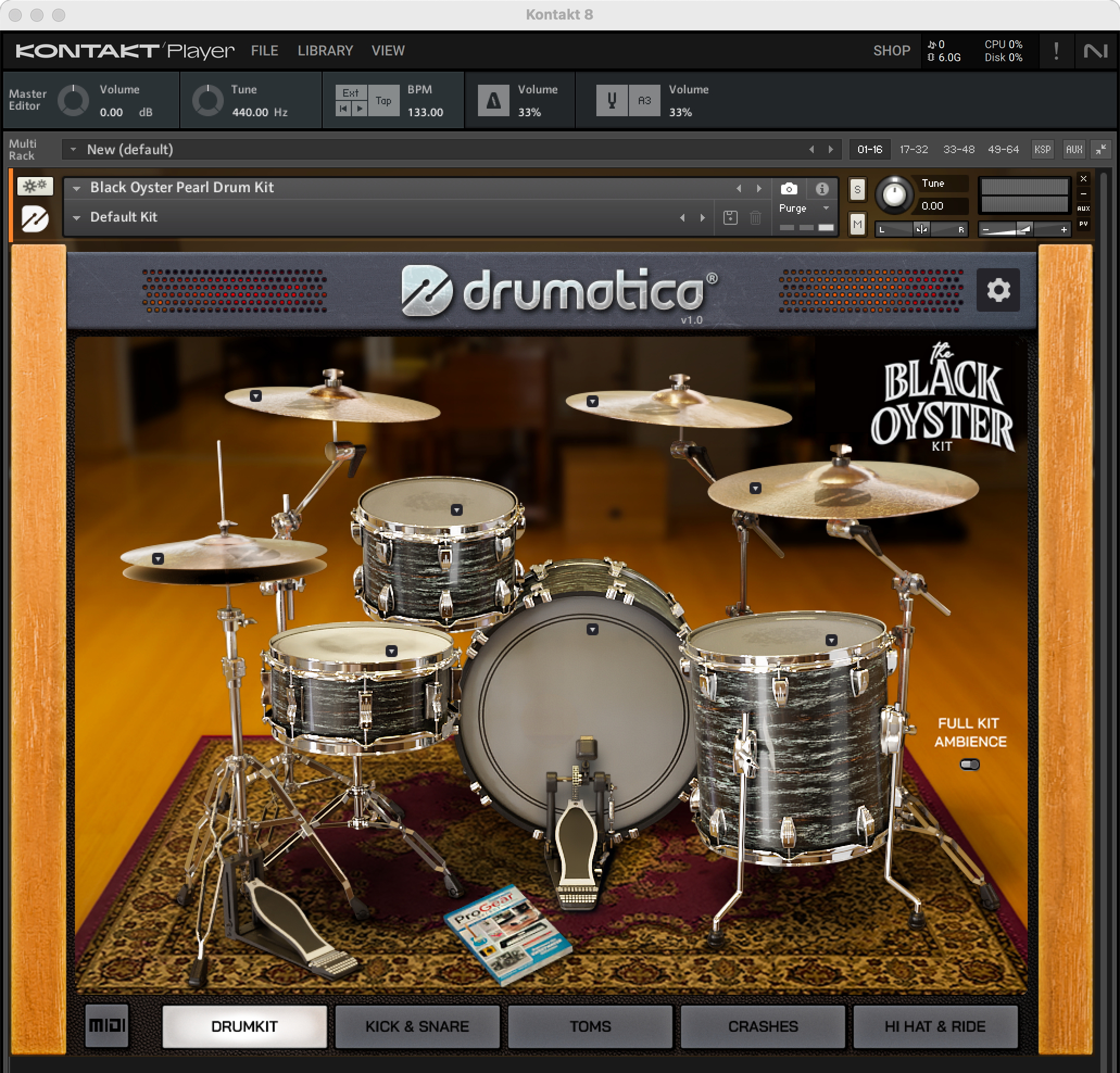The image size is (1120, 1073).
Task: Show rack page 33-48
Action: click(958, 149)
